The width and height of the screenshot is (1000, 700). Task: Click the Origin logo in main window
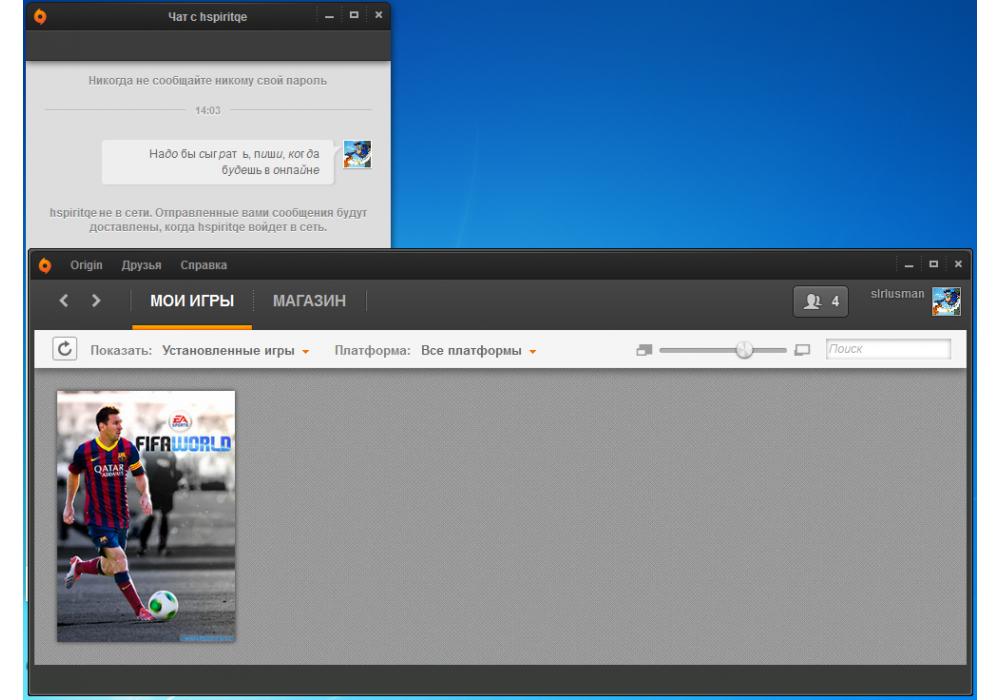tap(45, 265)
